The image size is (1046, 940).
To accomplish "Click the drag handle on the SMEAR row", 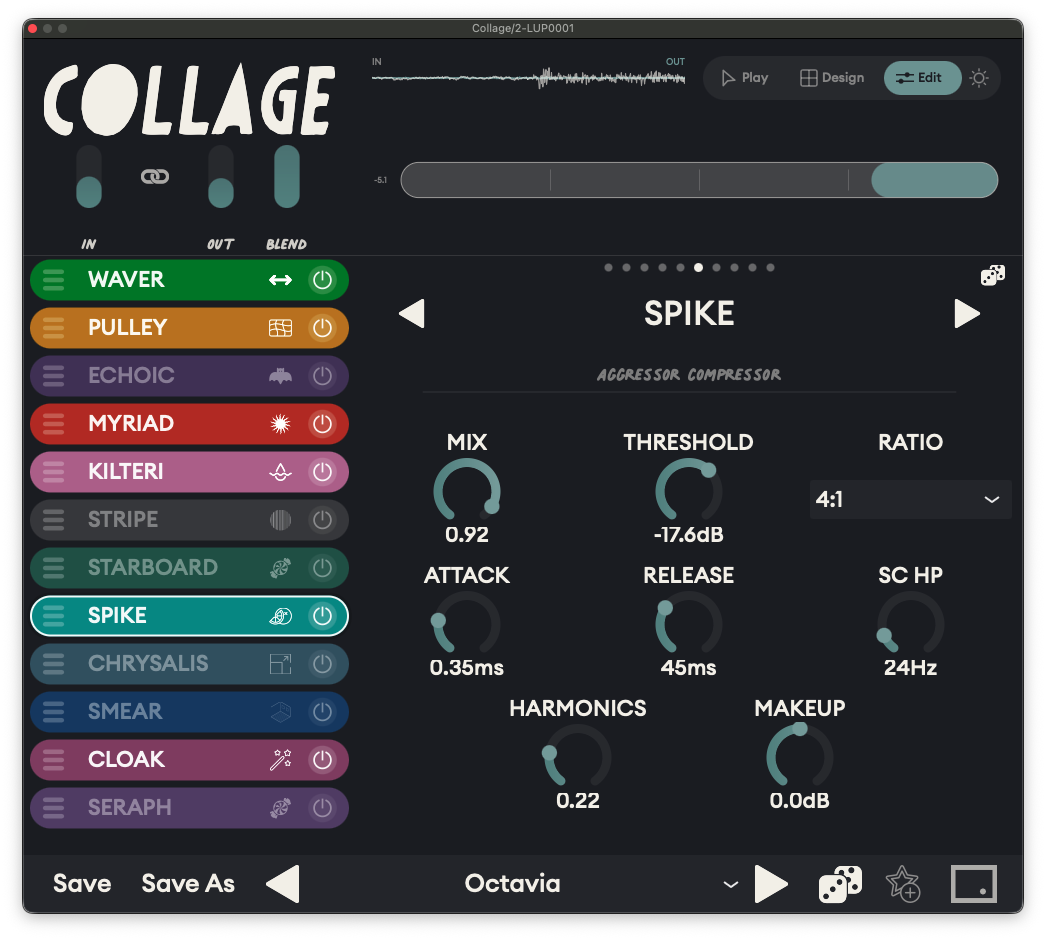I will (53, 712).
